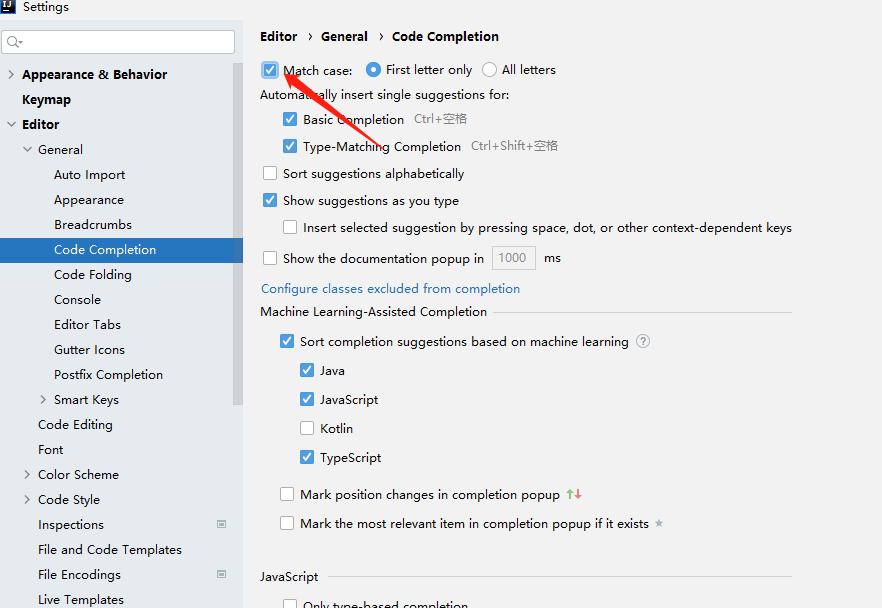The width and height of the screenshot is (882, 608).
Task: Open the Keymap settings page
Action: click(46, 100)
